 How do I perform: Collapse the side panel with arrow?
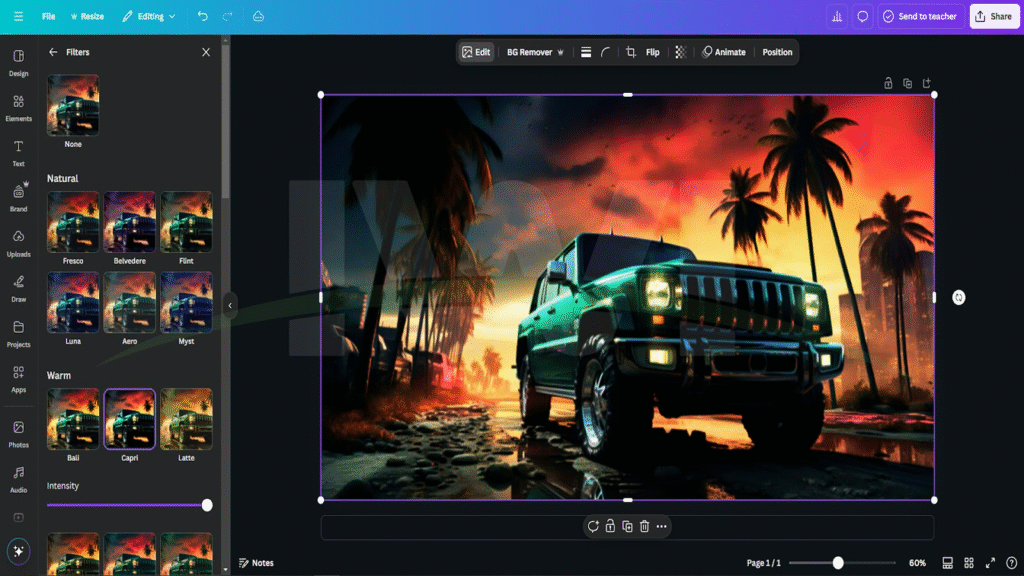(x=229, y=305)
